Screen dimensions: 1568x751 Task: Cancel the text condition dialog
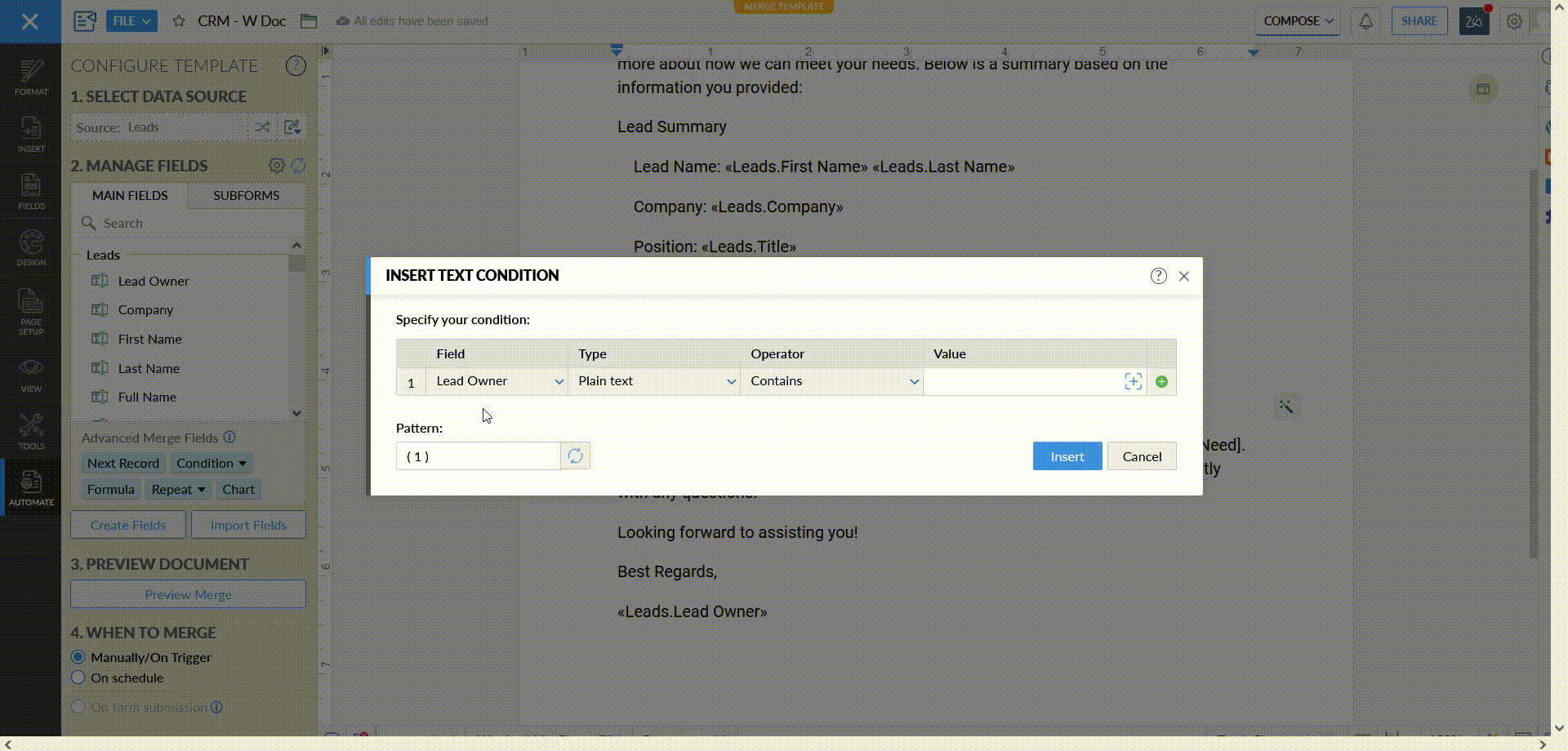coord(1141,456)
